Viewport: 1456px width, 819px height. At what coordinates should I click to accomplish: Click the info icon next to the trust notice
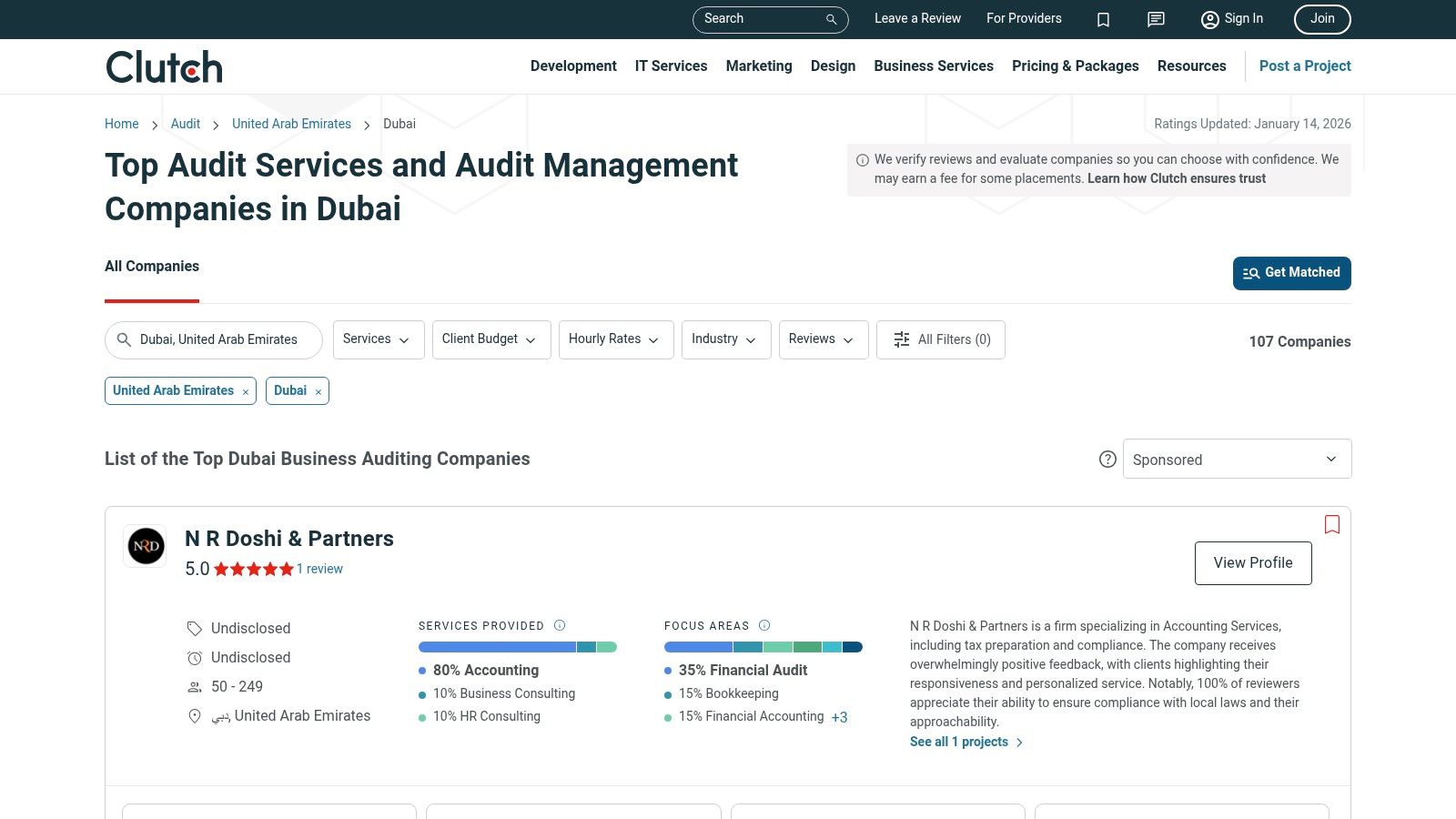pos(861,158)
